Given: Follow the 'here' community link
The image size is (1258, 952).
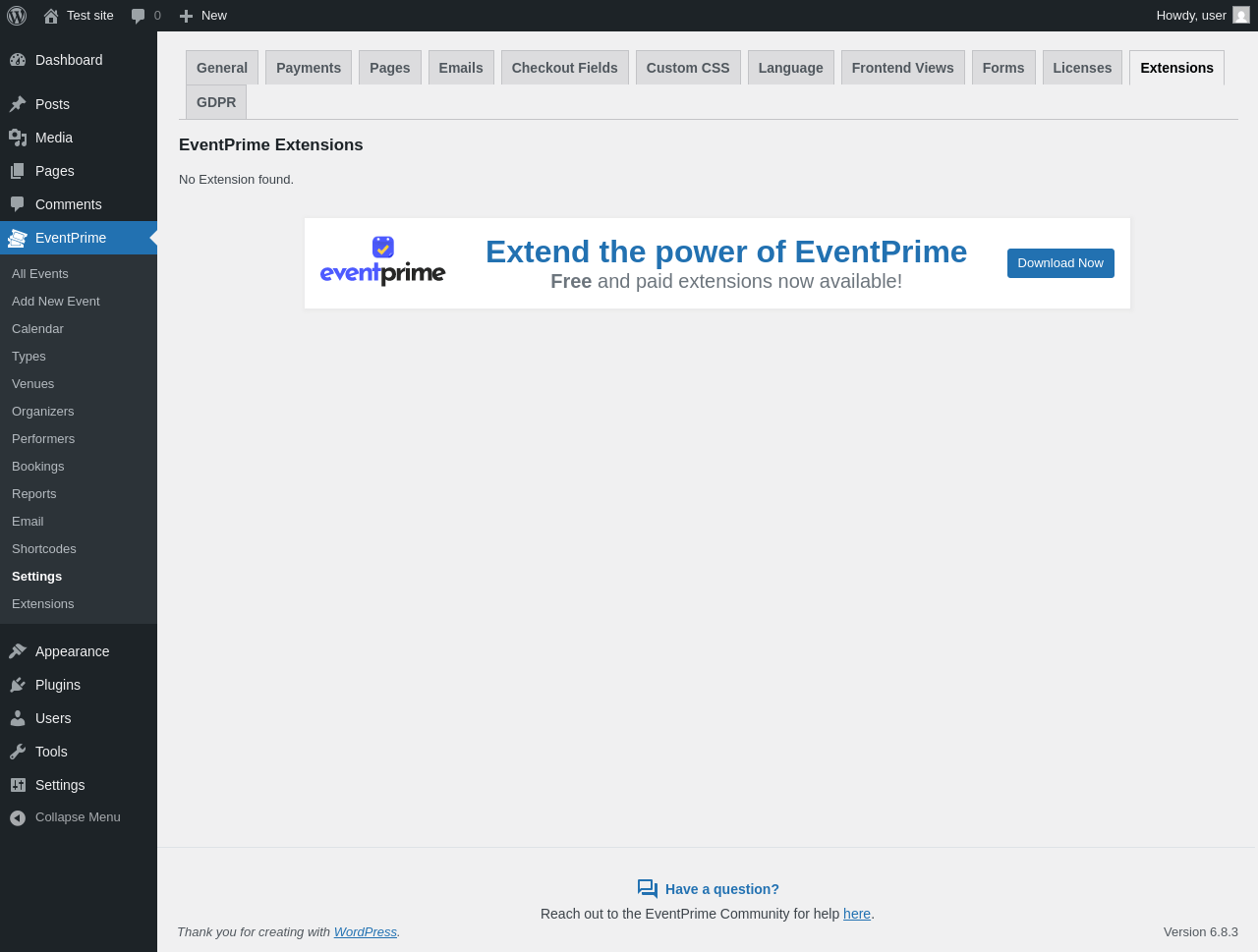Looking at the screenshot, I should pyautogui.click(x=857, y=914).
